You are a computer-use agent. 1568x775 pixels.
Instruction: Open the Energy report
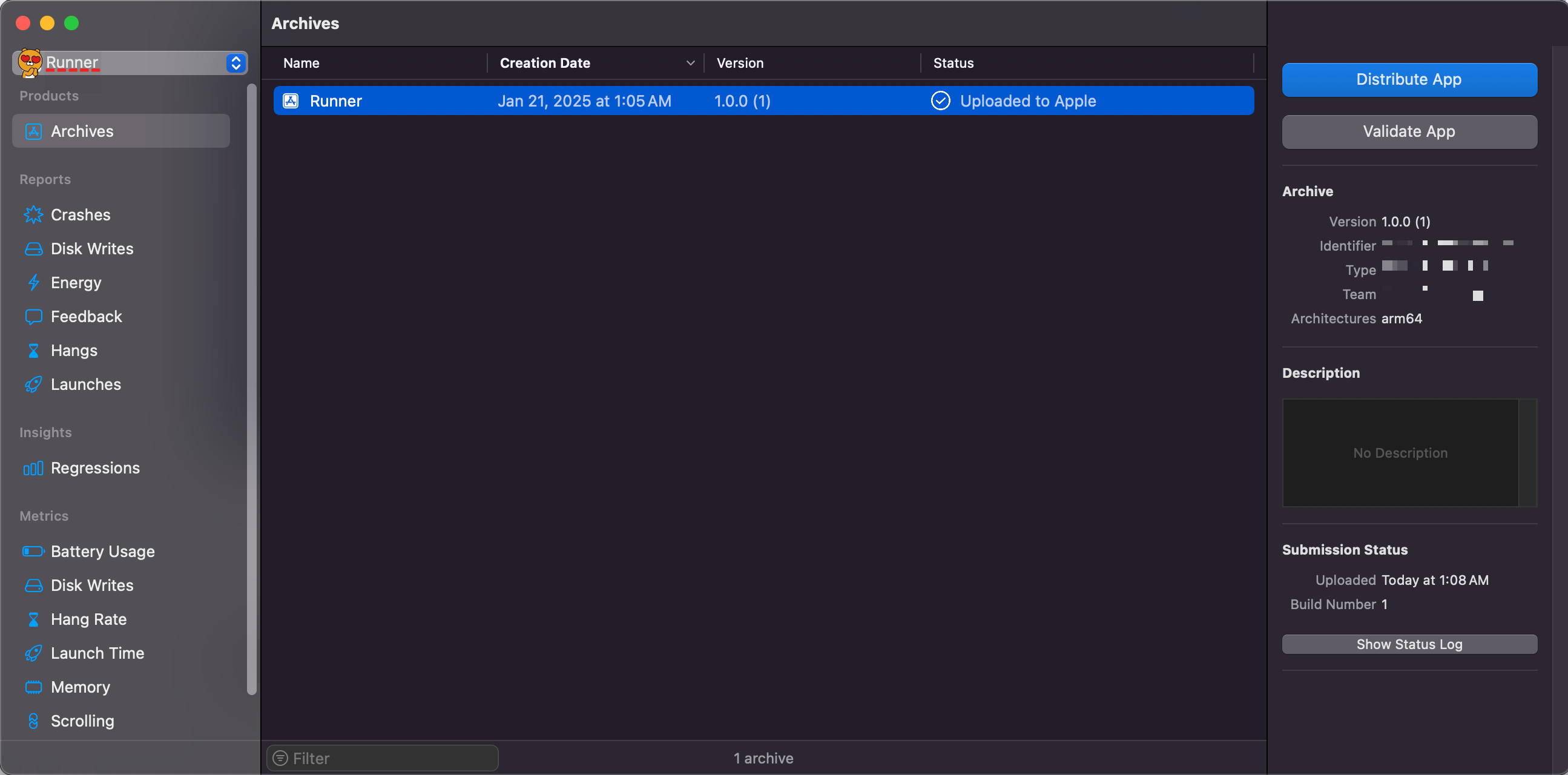76,283
